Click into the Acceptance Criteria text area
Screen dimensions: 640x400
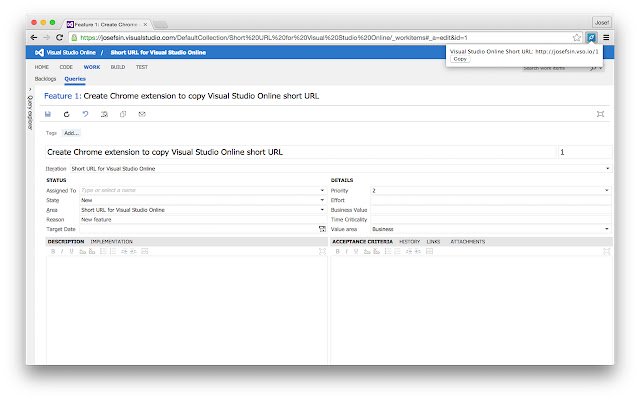(x=471, y=310)
